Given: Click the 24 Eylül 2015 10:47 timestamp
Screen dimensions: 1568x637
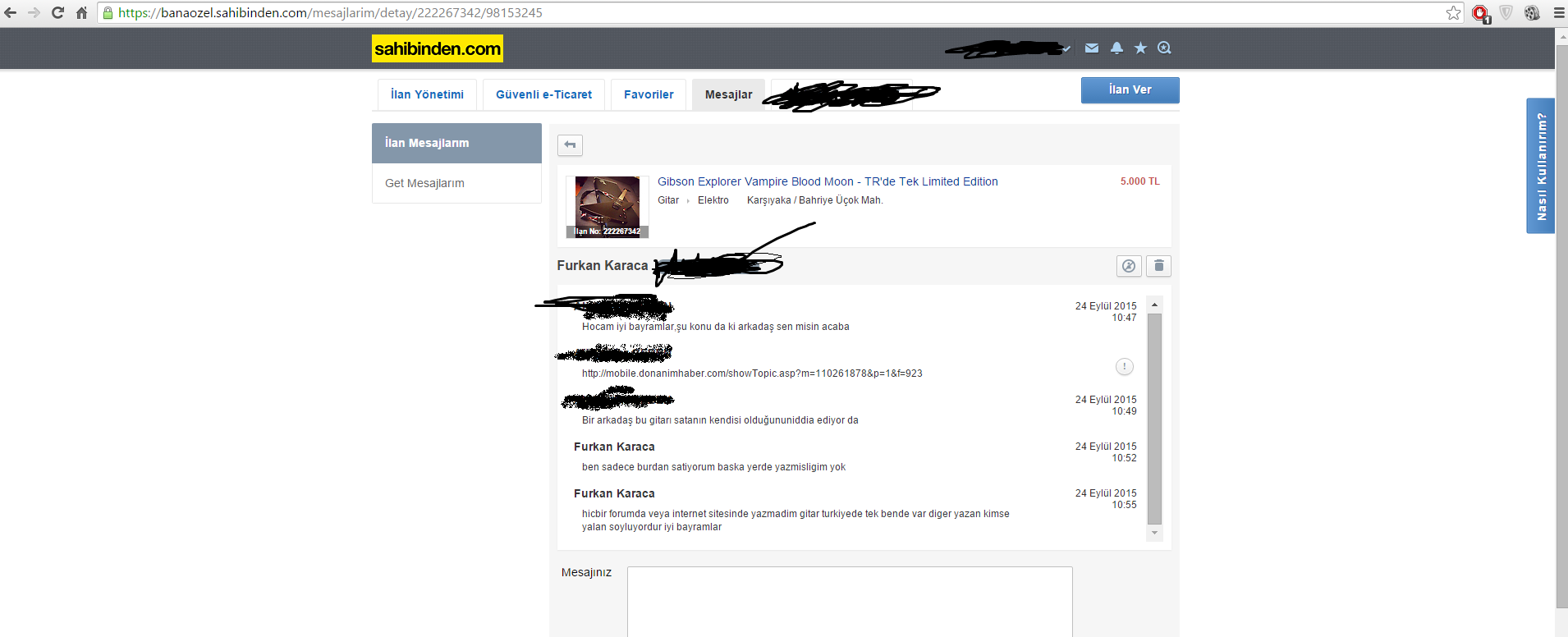Looking at the screenshot, I should [x=1106, y=312].
